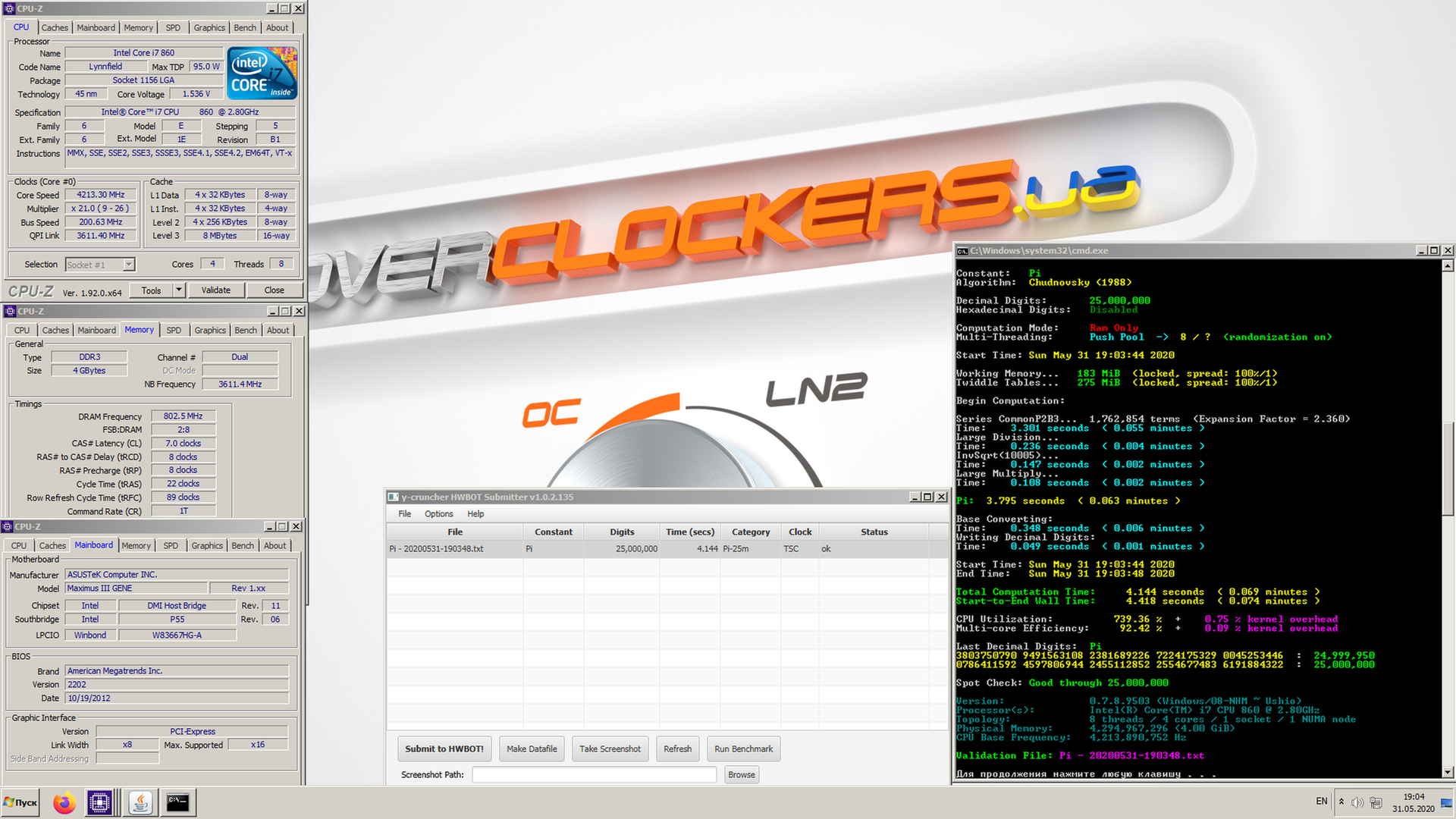Click DRAM Frequency value 802.5 MHz
This screenshot has width=1456, height=819.
click(x=183, y=416)
